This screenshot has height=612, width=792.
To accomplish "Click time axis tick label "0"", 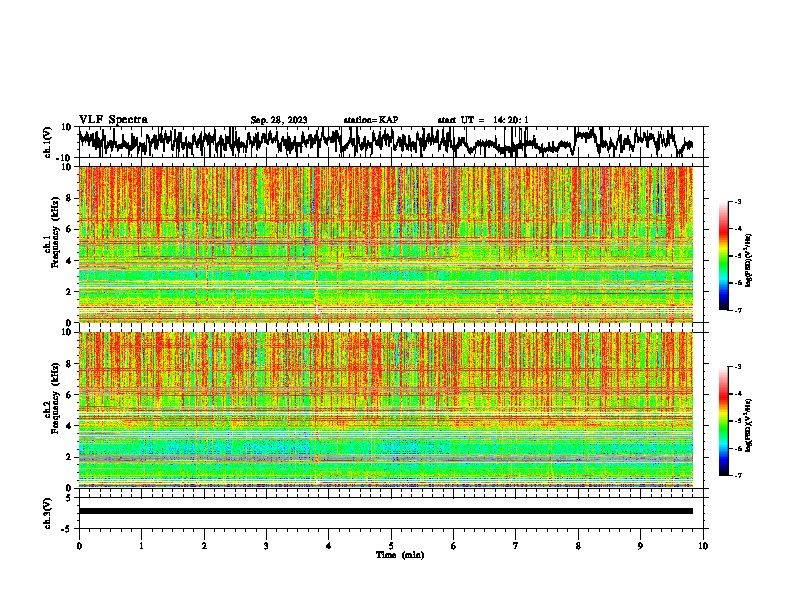I will click(x=79, y=546).
